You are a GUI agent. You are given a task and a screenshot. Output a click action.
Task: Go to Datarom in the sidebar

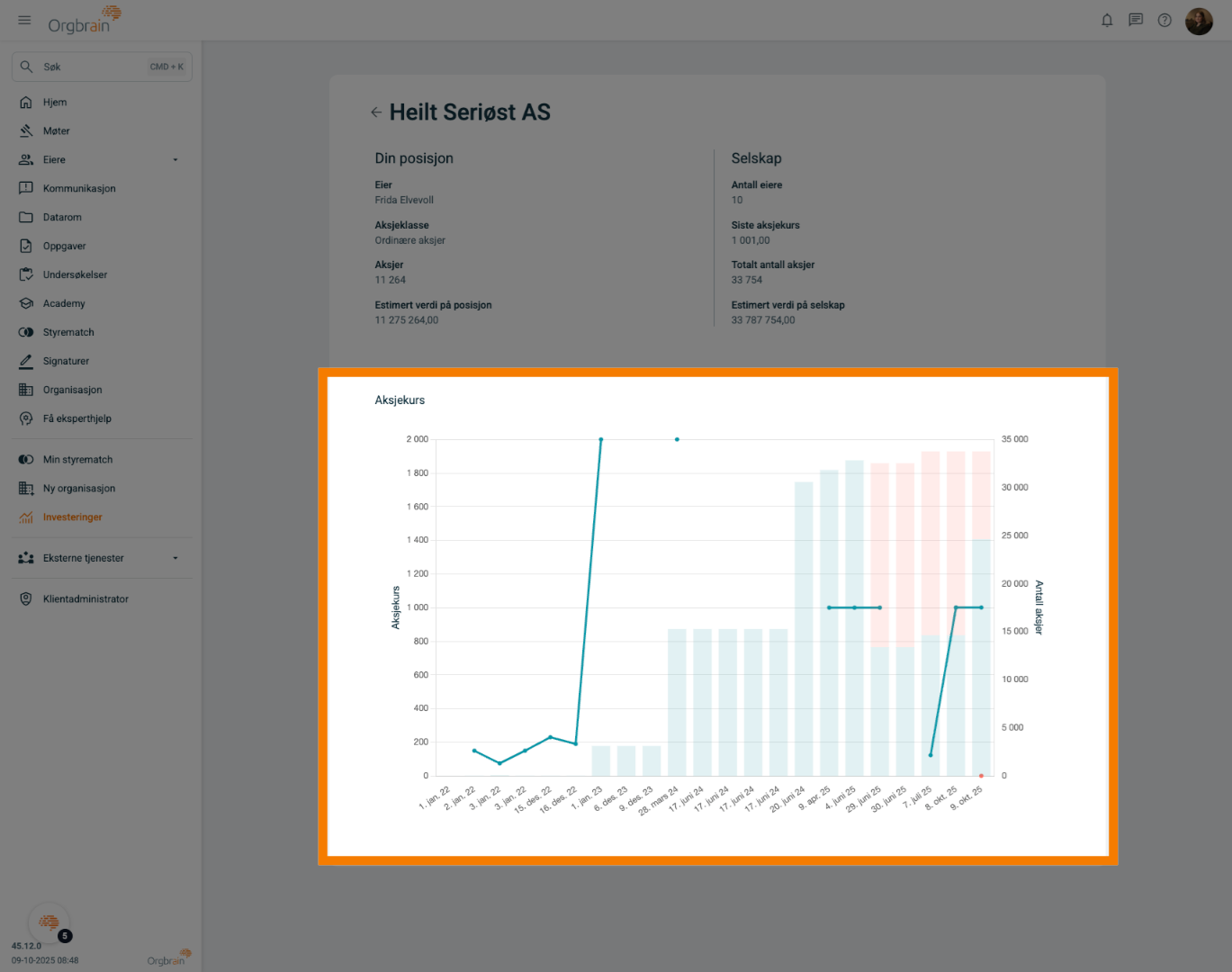pyautogui.click(x=62, y=218)
